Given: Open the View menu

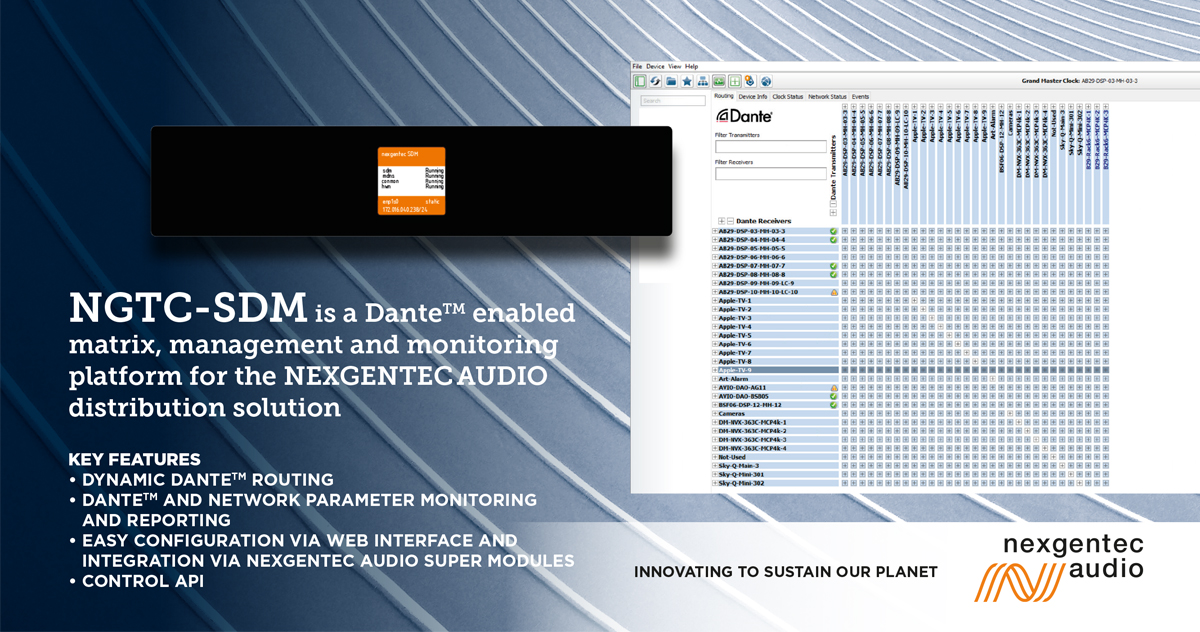Looking at the screenshot, I should (675, 66).
